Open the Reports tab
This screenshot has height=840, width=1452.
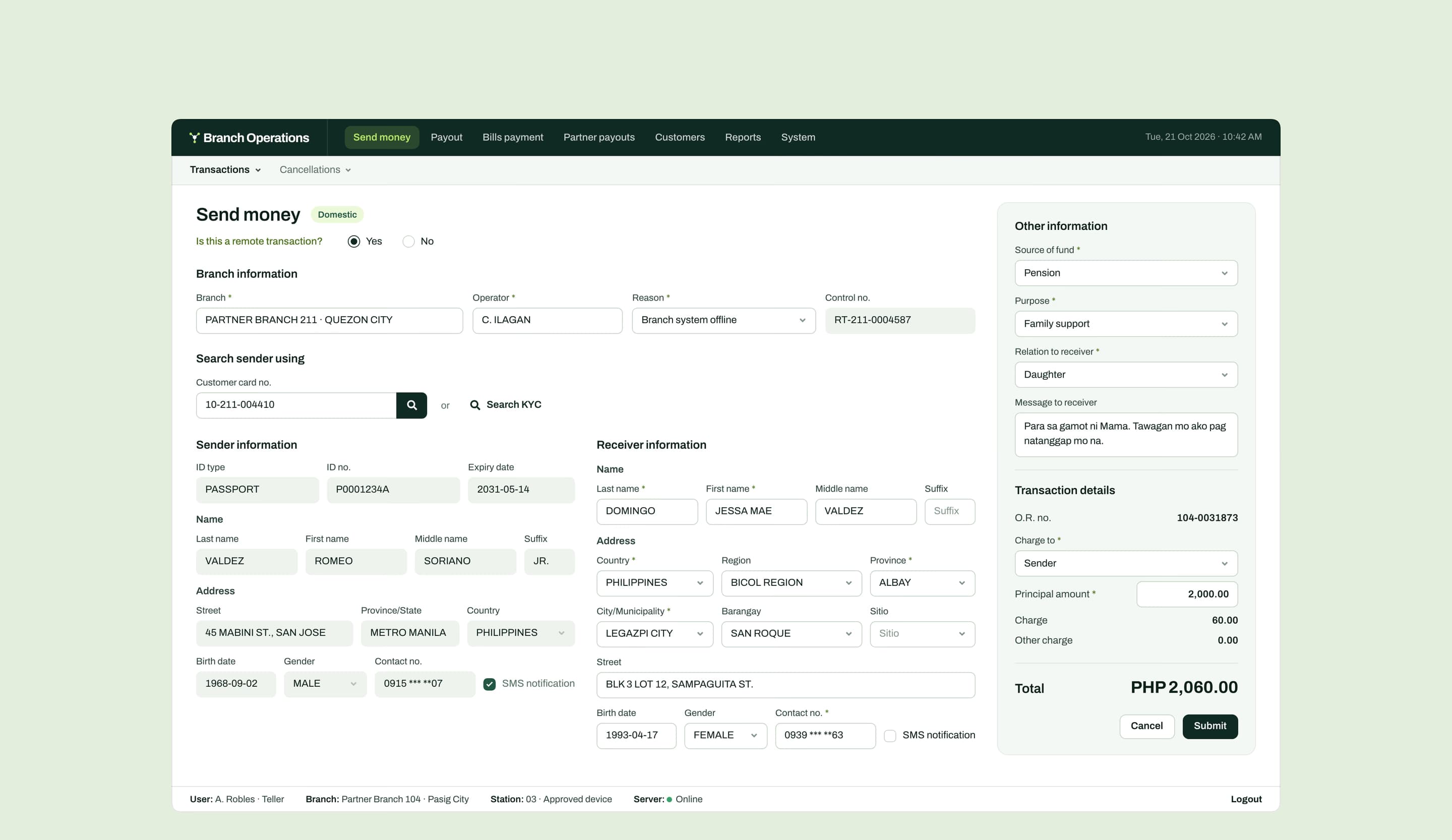(x=743, y=138)
